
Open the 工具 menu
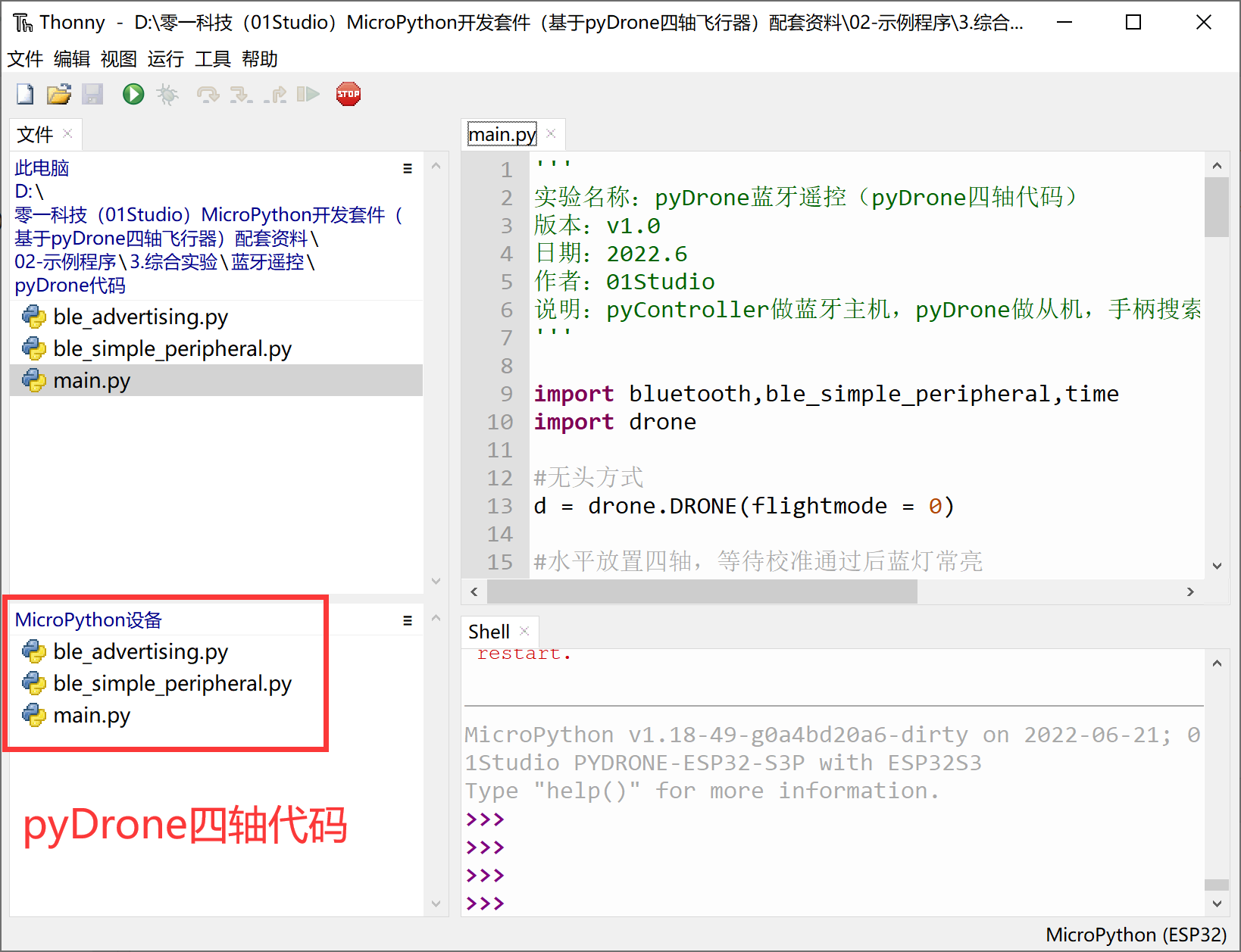(x=213, y=58)
